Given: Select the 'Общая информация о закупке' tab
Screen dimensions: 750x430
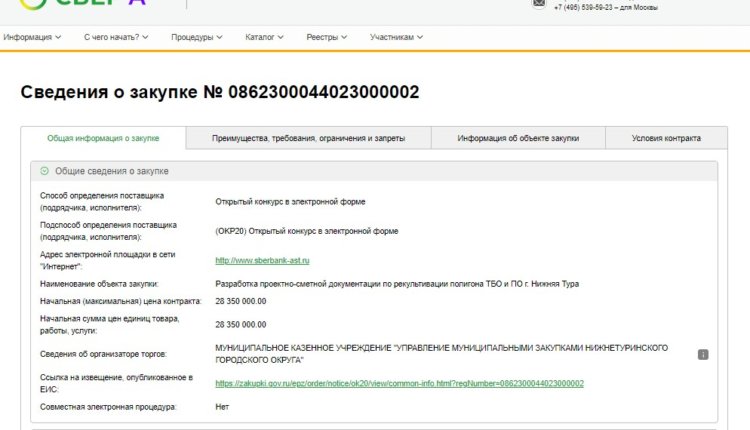Looking at the screenshot, I should tap(103, 139).
